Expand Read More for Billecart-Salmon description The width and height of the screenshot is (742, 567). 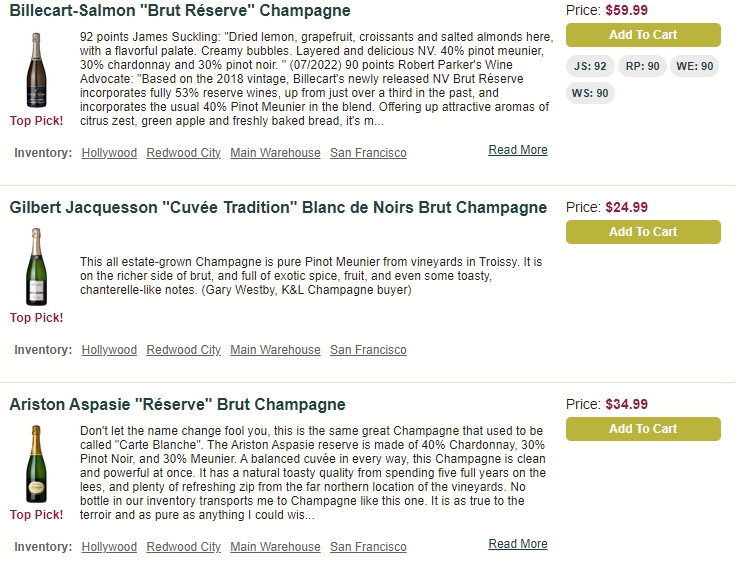(518, 150)
